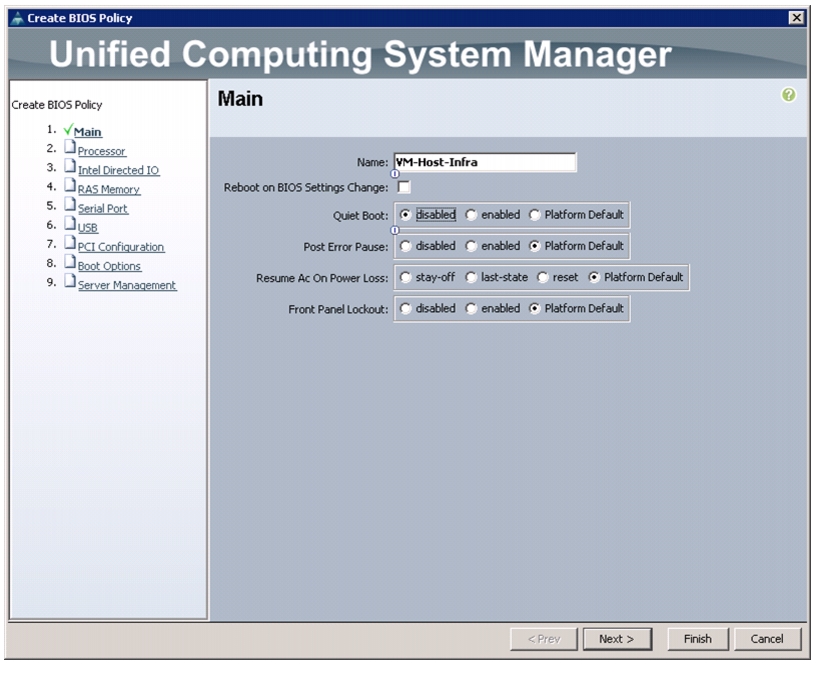Click the disabled Prev button
Screen dimensions: 819x688
(x=544, y=639)
